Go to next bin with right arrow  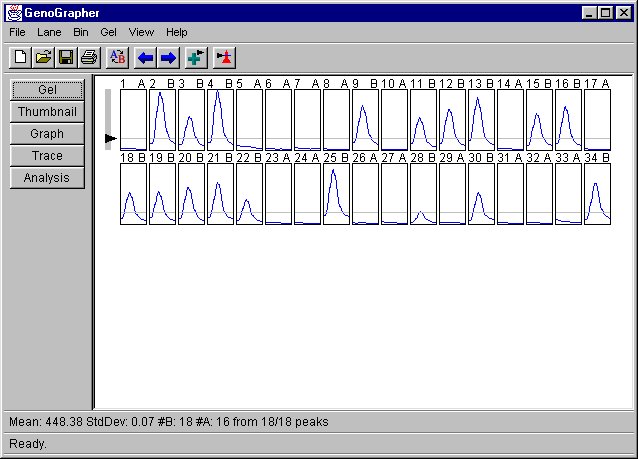[x=168, y=58]
